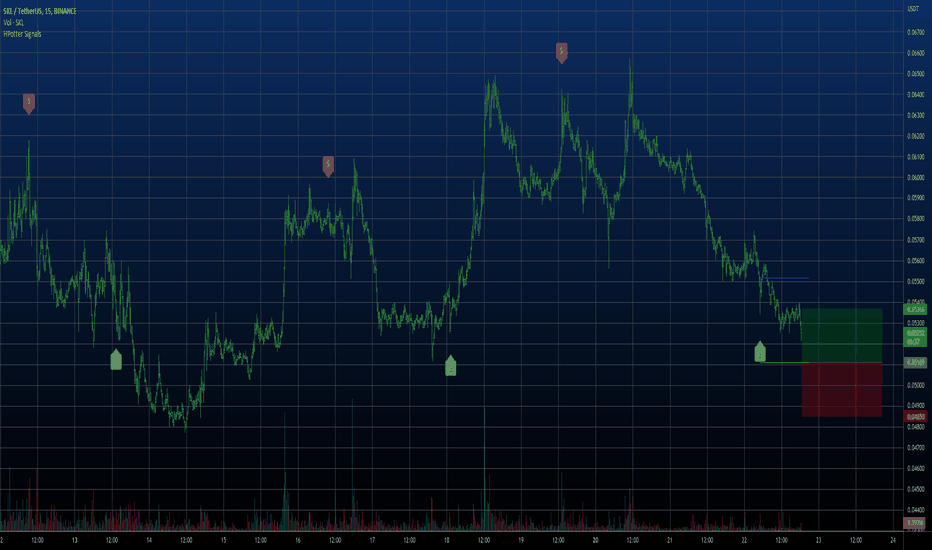932x550 pixels.
Task: Click the red stop price label on price axis
Action: [x=915, y=416]
